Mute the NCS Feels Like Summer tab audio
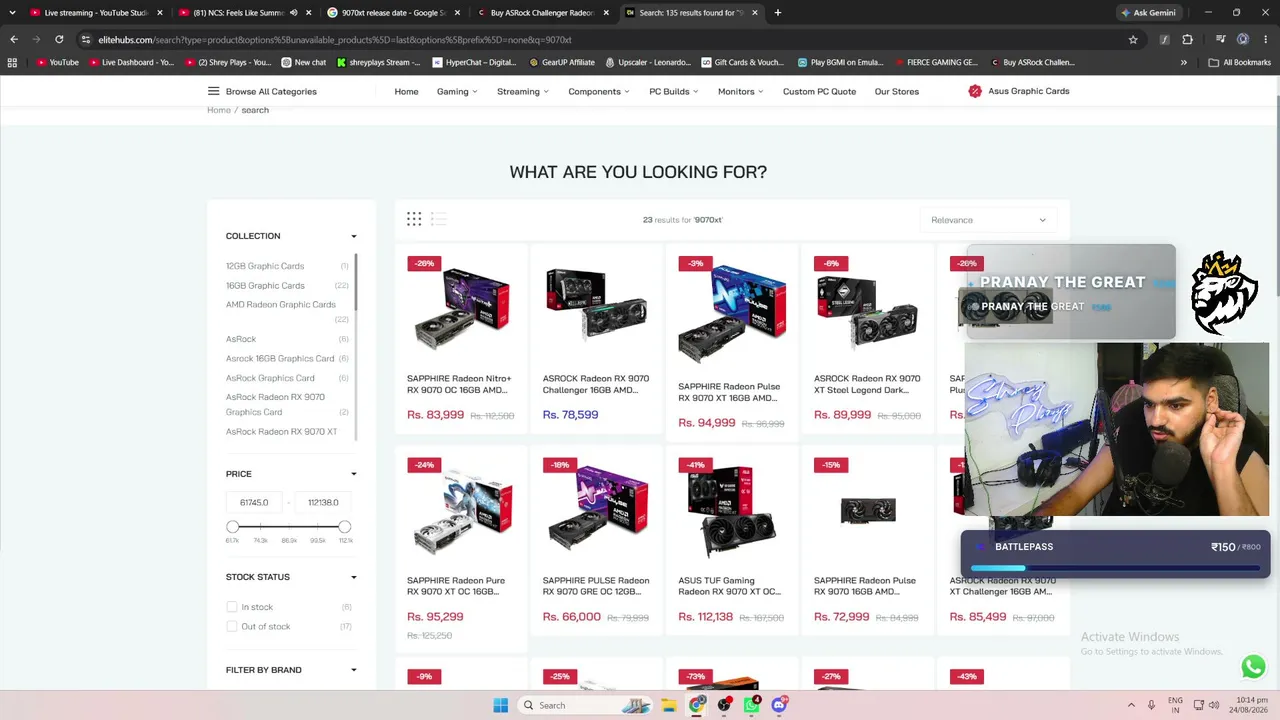The height and width of the screenshot is (720, 1280). 293,13
